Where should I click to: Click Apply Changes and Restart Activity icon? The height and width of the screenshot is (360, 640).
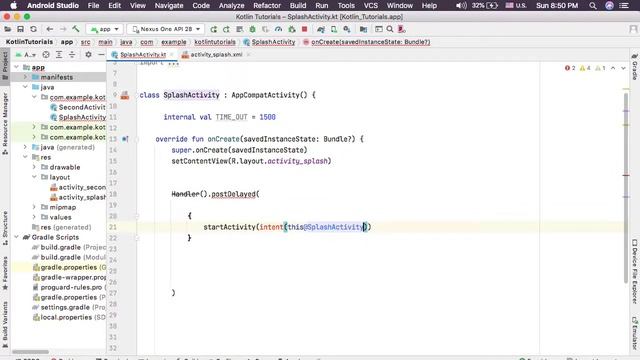pos(227,29)
